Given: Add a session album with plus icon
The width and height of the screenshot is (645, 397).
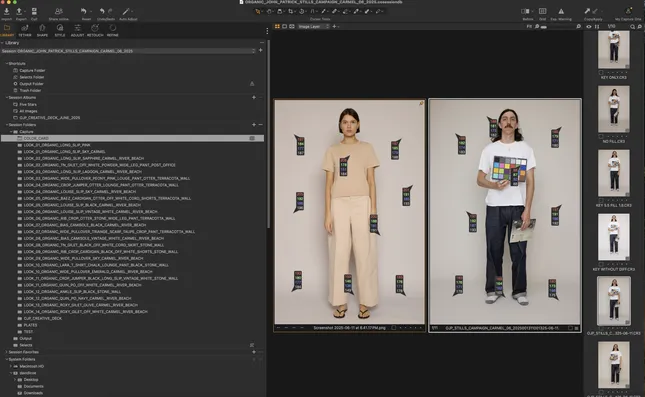Looking at the screenshot, I should click(x=254, y=98).
